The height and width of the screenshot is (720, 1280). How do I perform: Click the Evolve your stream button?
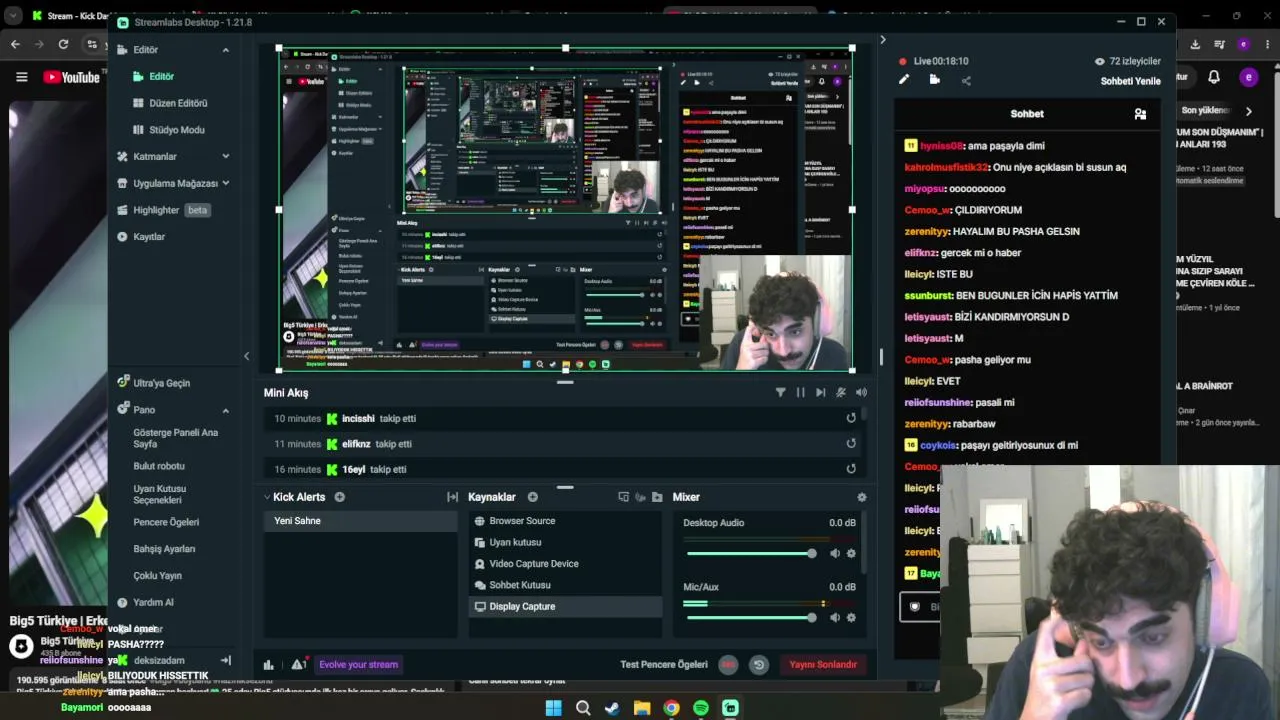358,664
